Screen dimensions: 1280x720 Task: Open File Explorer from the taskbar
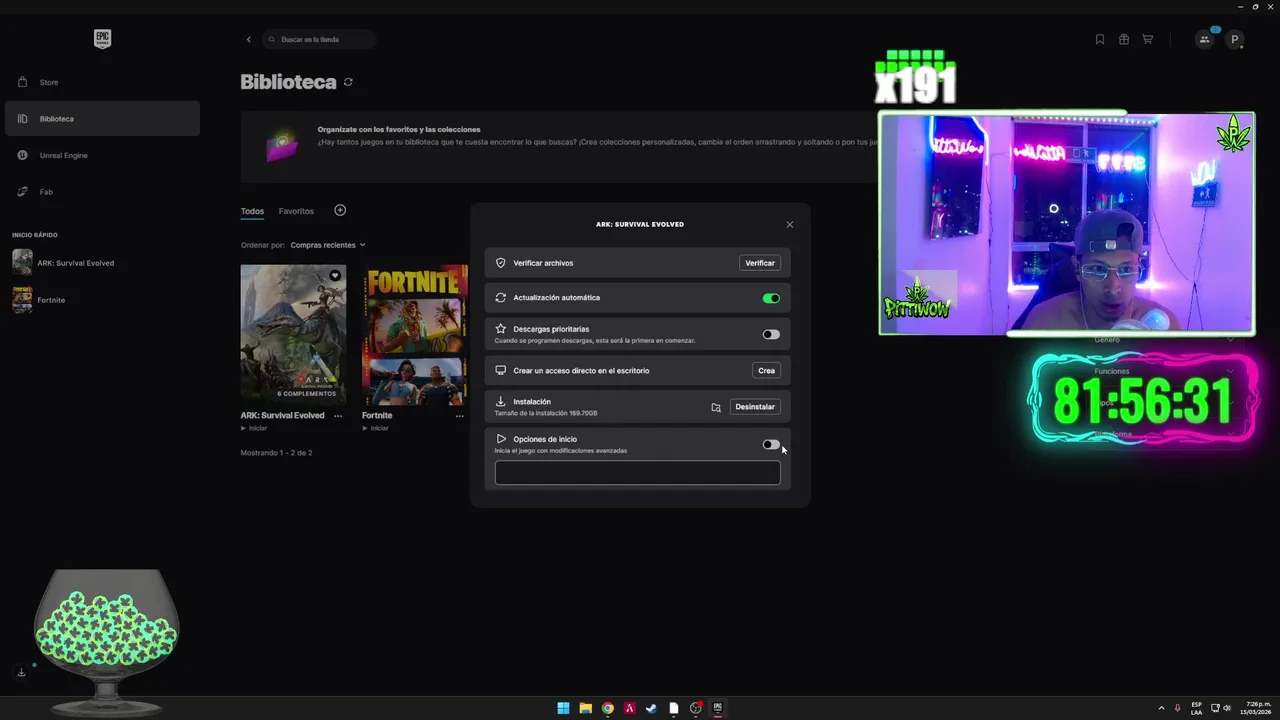coord(585,708)
